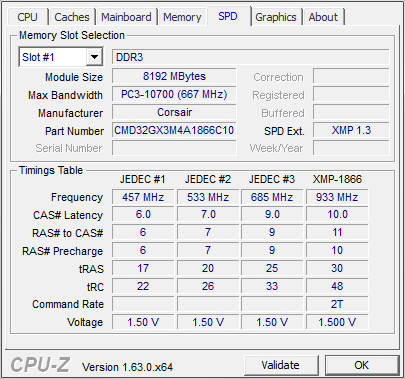Image resolution: width=405 pixels, height=379 pixels.
Task: Expand the Slot #1 dropdown arrow
Action: (x=94, y=57)
